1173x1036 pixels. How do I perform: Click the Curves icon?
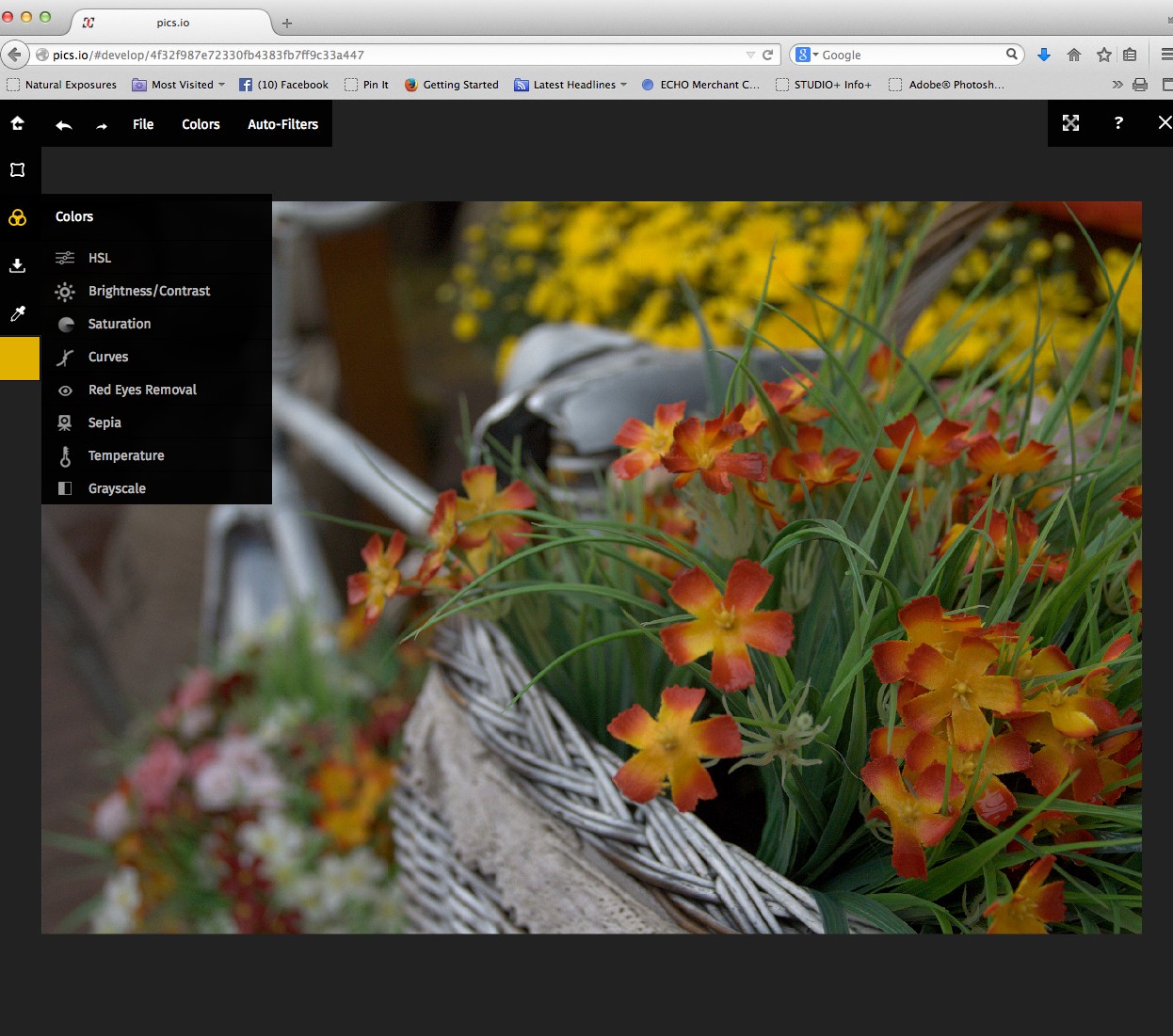[x=65, y=358]
